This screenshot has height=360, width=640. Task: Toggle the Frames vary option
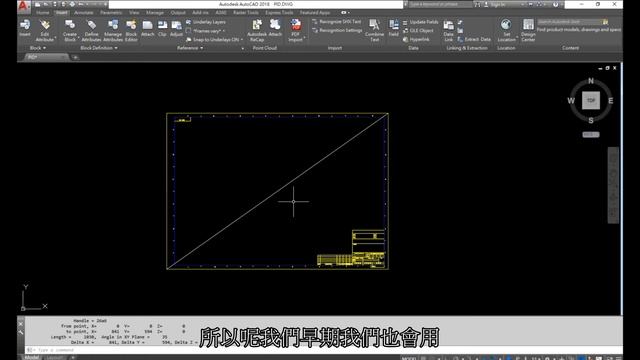tap(205, 31)
